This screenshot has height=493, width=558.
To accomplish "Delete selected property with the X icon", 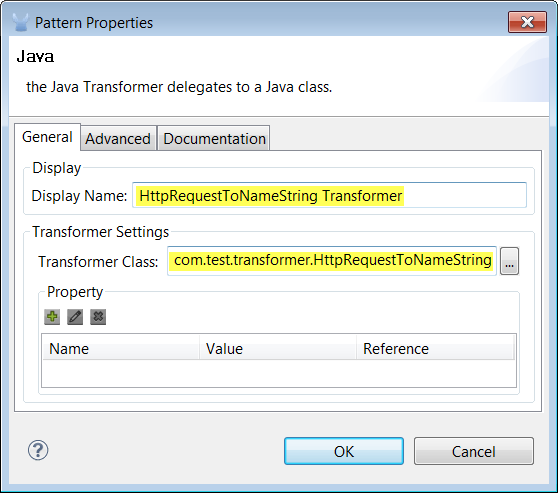I will (98, 316).
